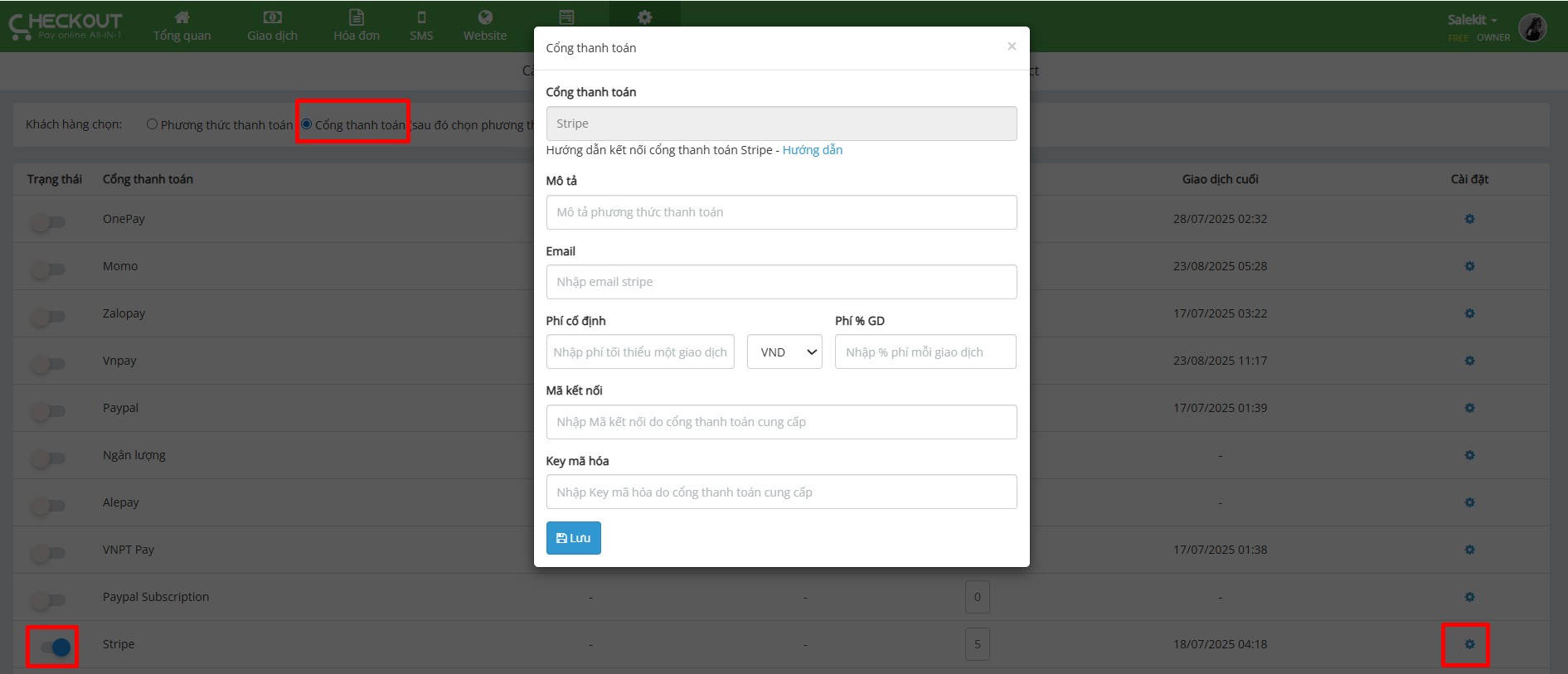Go to Website in top navigation
The image size is (1568, 674).
[485, 27]
